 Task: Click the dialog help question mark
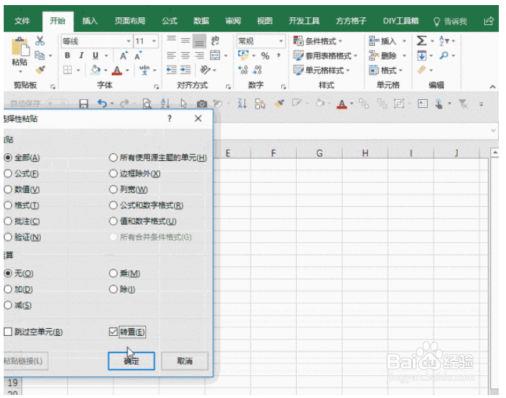point(170,118)
